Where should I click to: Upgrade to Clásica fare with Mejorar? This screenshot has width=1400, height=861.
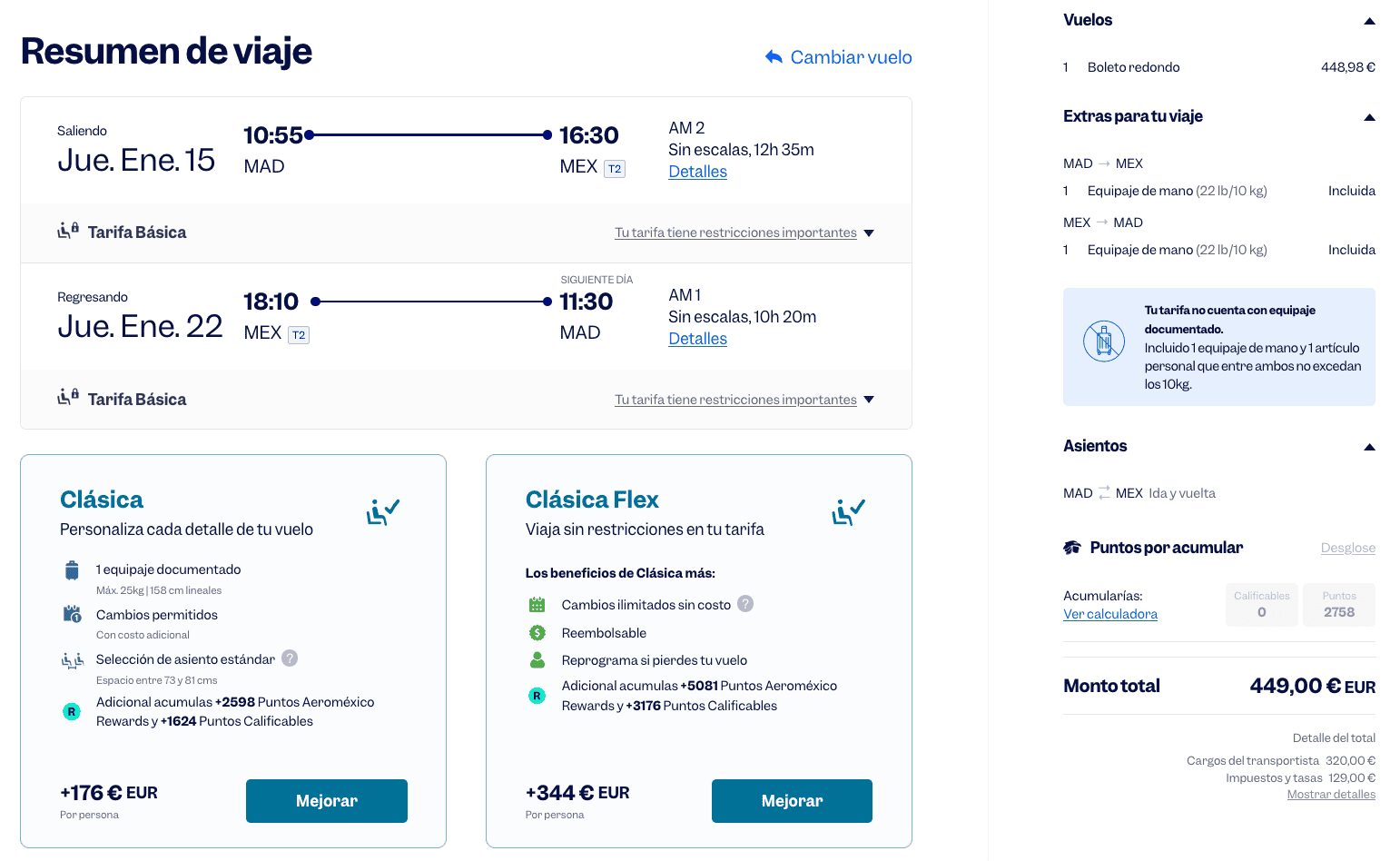pyautogui.click(x=326, y=801)
